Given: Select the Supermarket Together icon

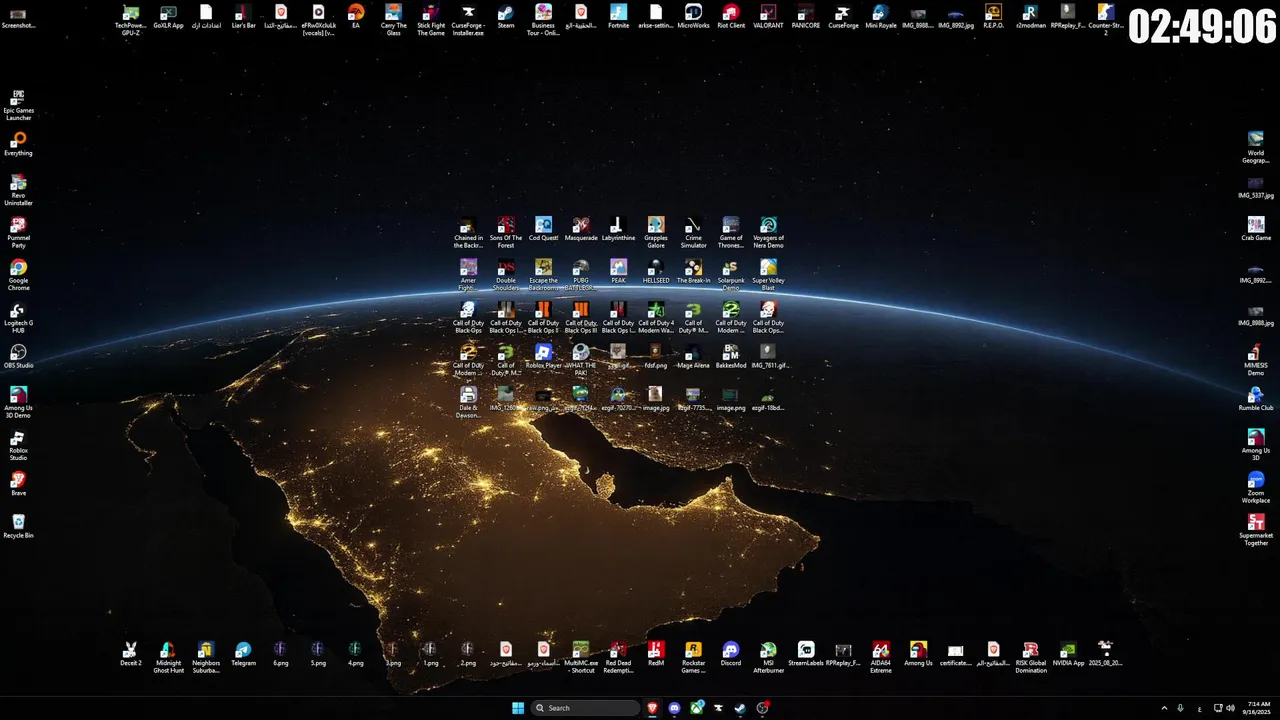Looking at the screenshot, I should (1256, 530).
